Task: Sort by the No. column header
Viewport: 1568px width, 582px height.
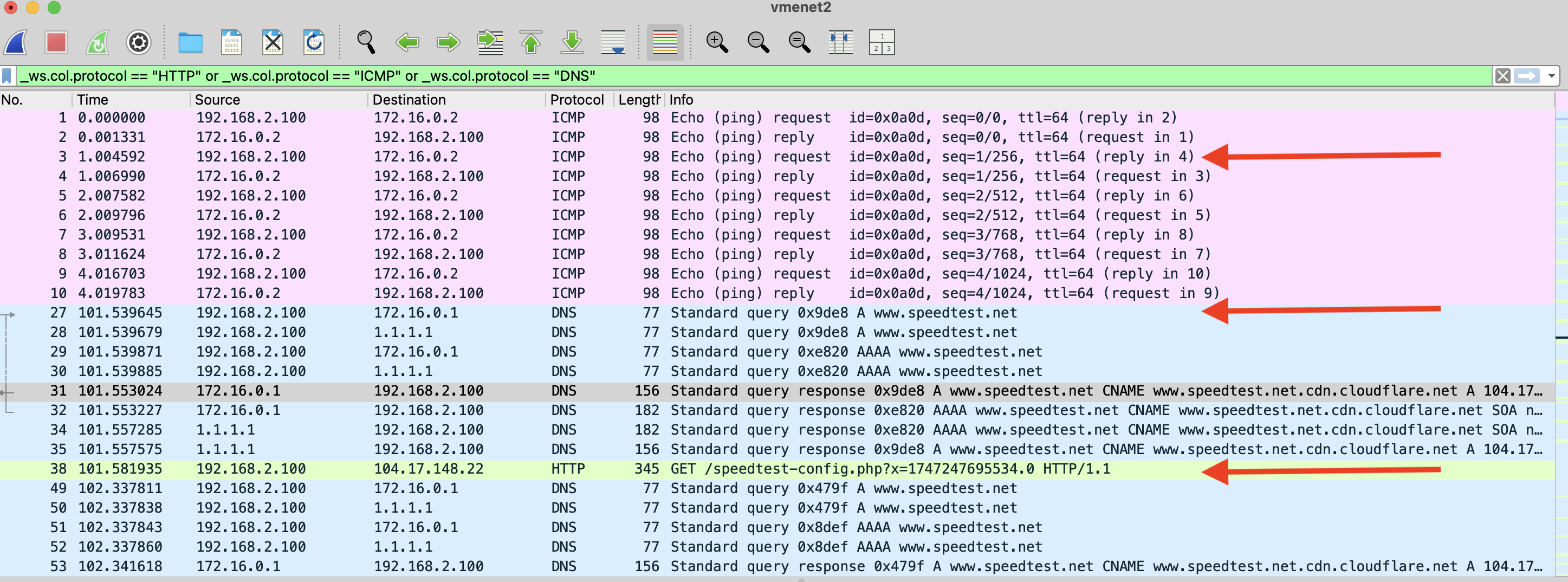Action: [x=36, y=100]
